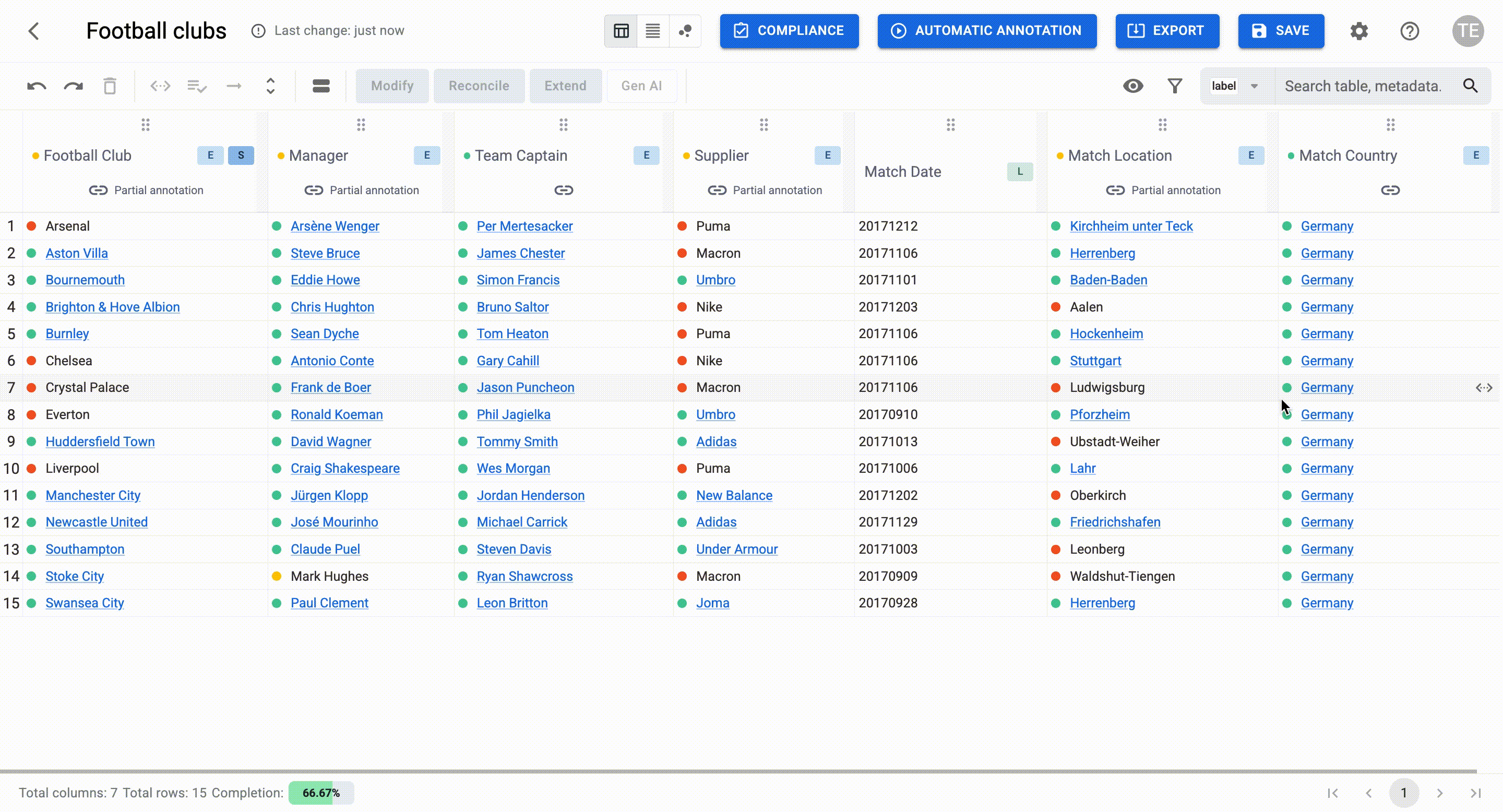This screenshot has width=1503, height=812.
Task: Open the Brighton & Hove Albion link
Action: (113, 307)
